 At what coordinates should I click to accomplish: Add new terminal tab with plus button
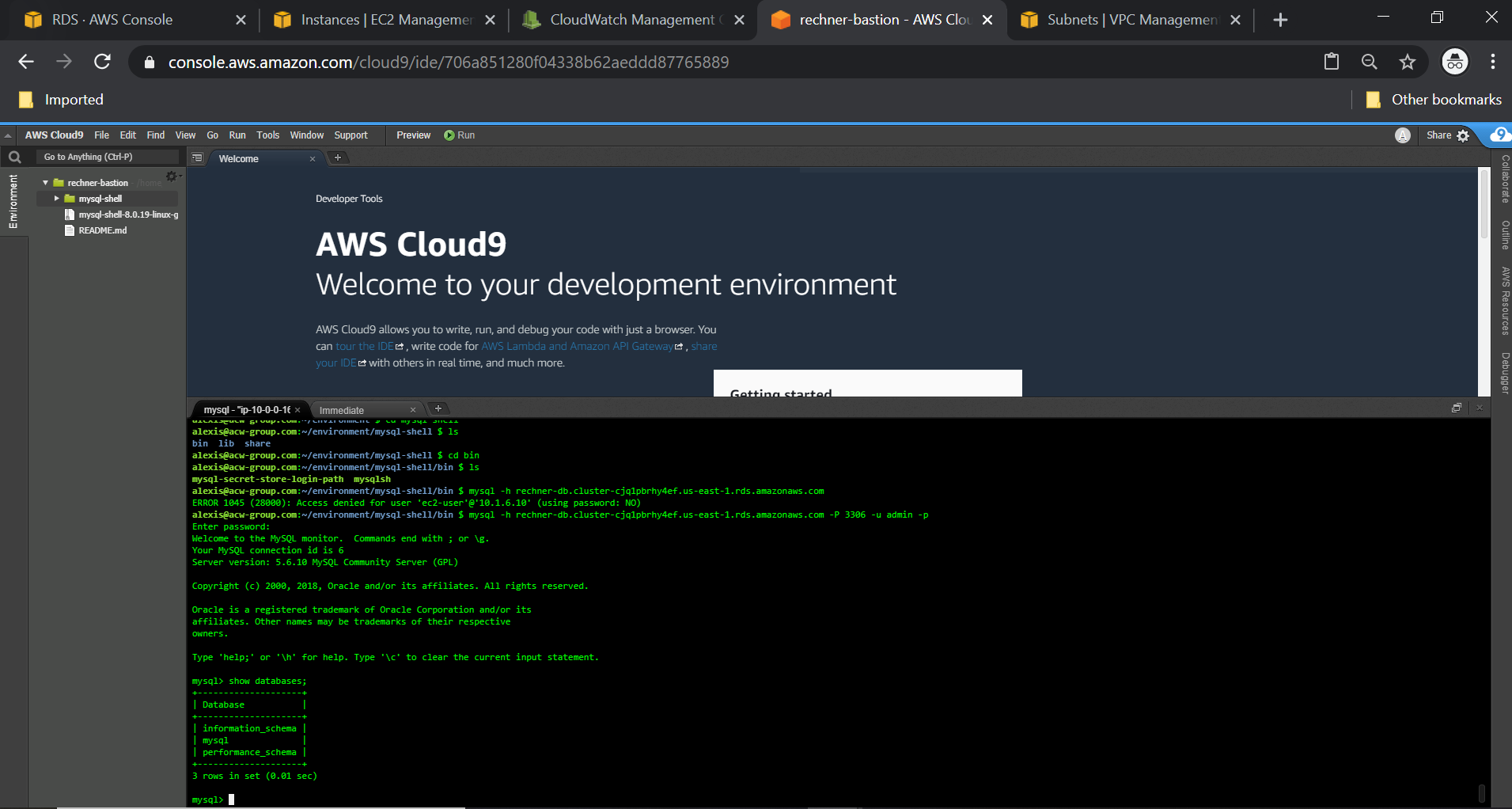coord(438,408)
